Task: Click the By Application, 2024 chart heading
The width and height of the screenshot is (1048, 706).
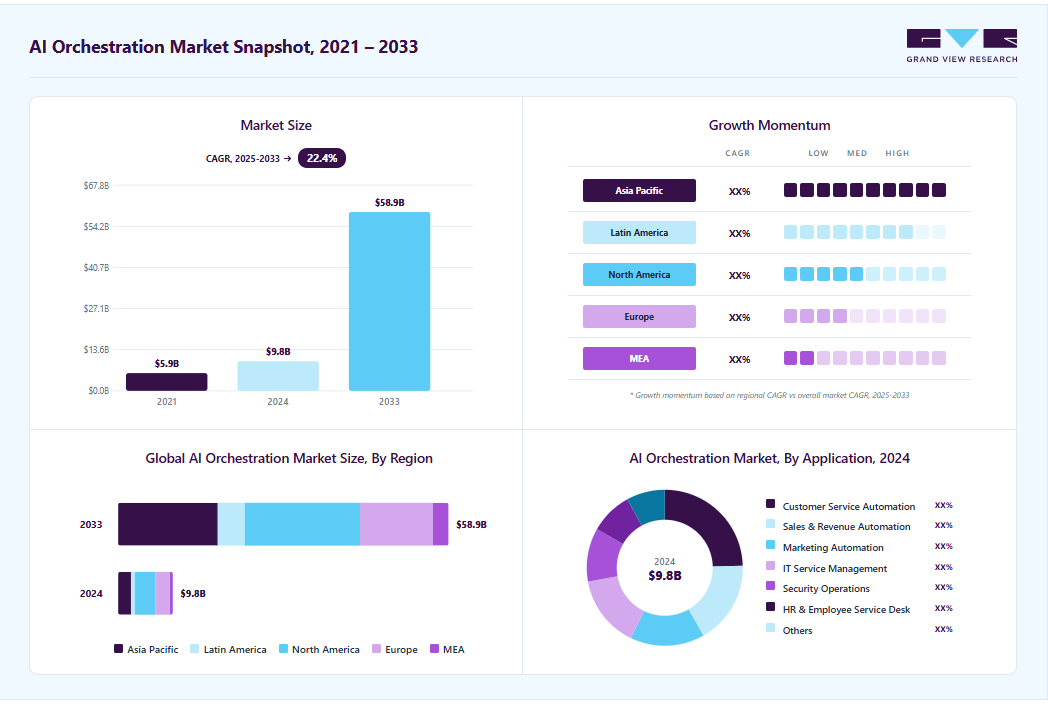Action: tap(769, 459)
